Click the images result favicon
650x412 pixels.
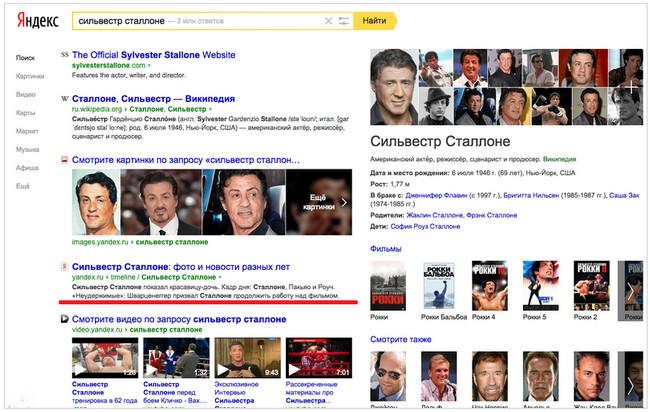click(x=64, y=160)
